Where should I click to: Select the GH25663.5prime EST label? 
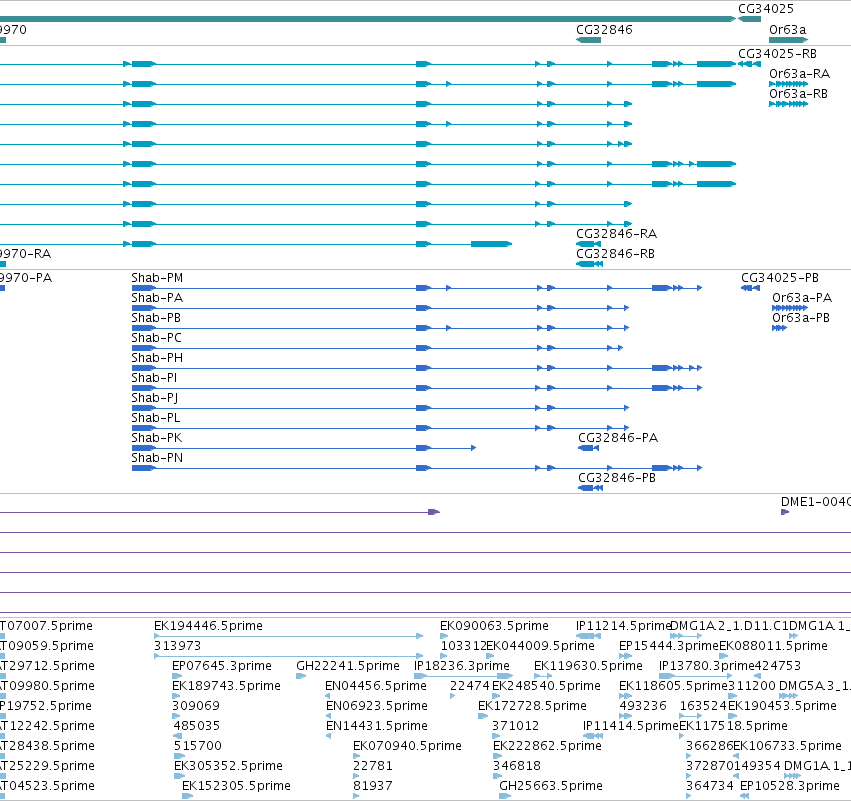[x=550, y=786]
